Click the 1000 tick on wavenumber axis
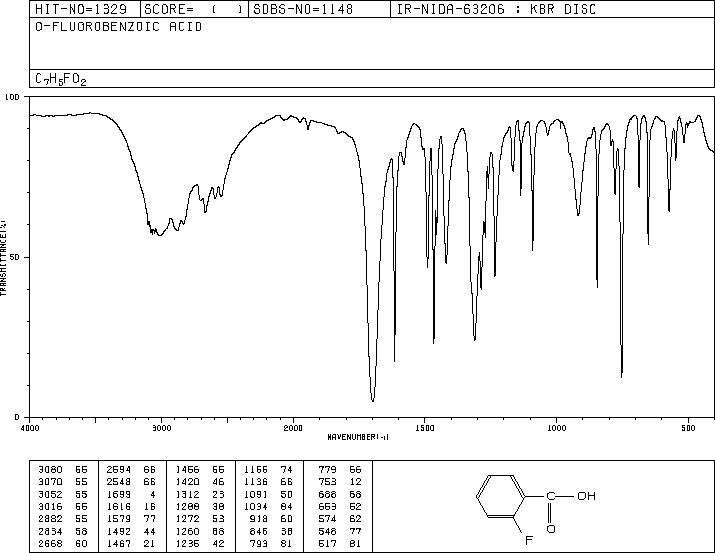 click(556, 428)
